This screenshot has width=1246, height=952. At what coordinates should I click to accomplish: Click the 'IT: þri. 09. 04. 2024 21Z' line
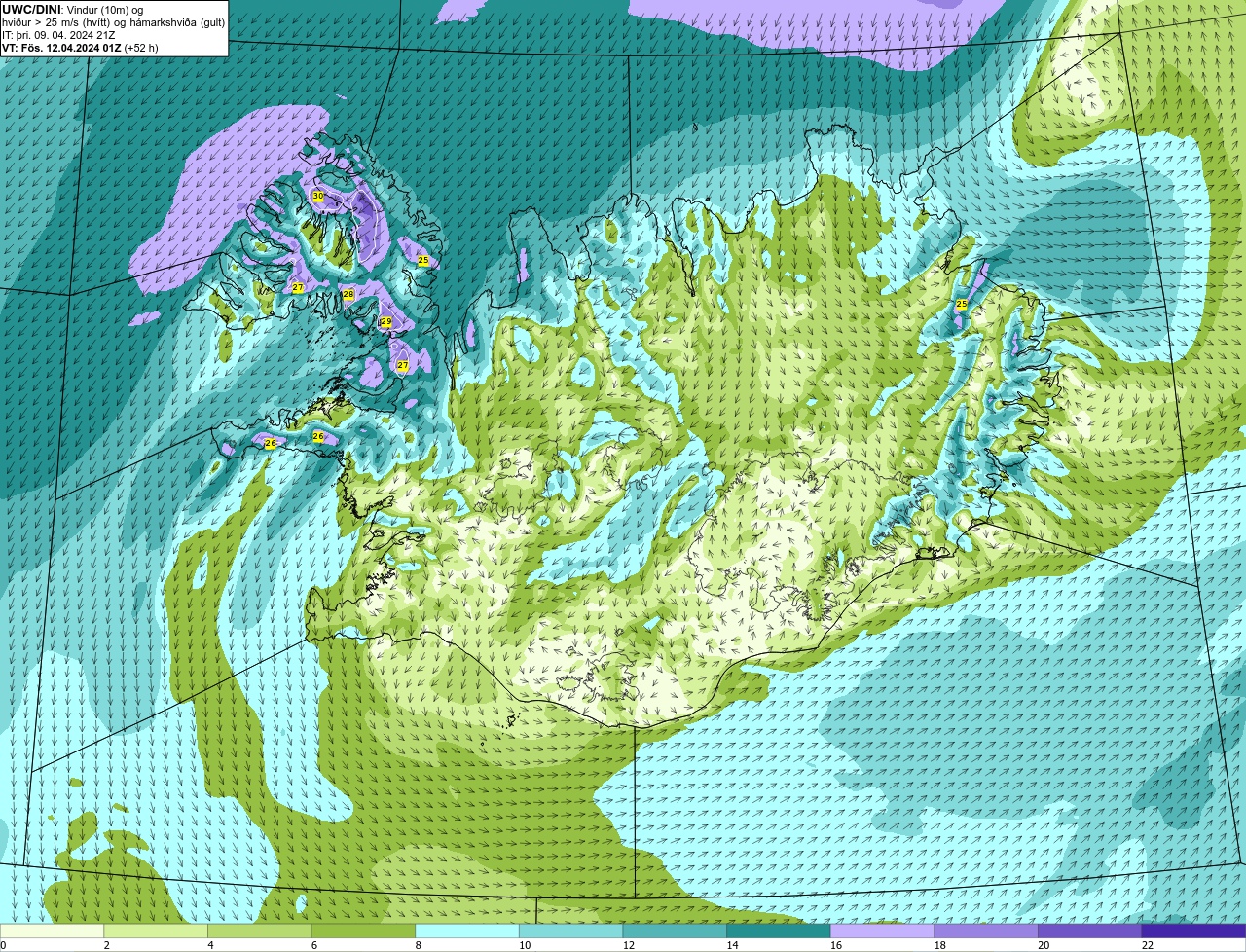click(x=58, y=35)
